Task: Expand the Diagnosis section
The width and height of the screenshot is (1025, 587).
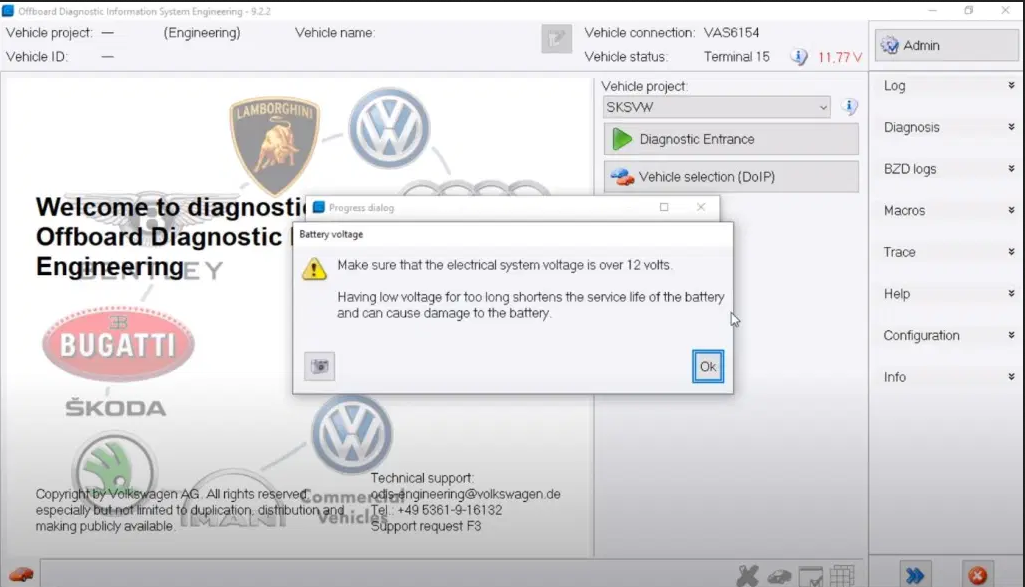Action: tap(947, 127)
